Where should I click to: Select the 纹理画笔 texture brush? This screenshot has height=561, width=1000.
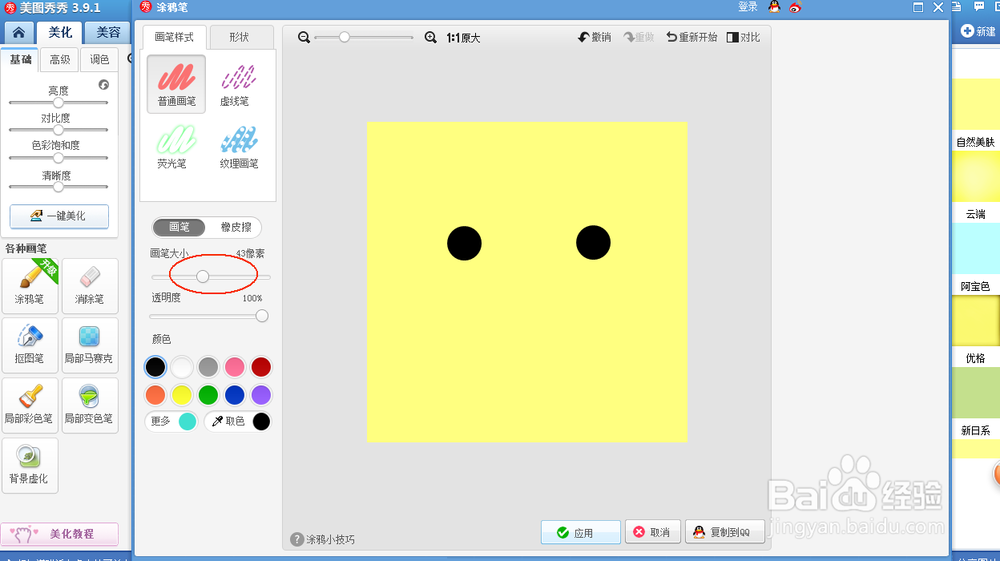pos(239,146)
